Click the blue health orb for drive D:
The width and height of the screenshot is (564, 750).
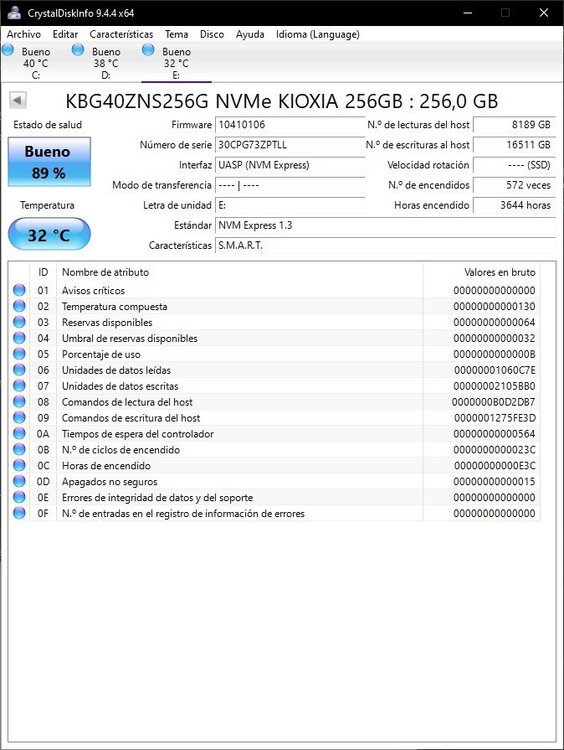[78, 49]
